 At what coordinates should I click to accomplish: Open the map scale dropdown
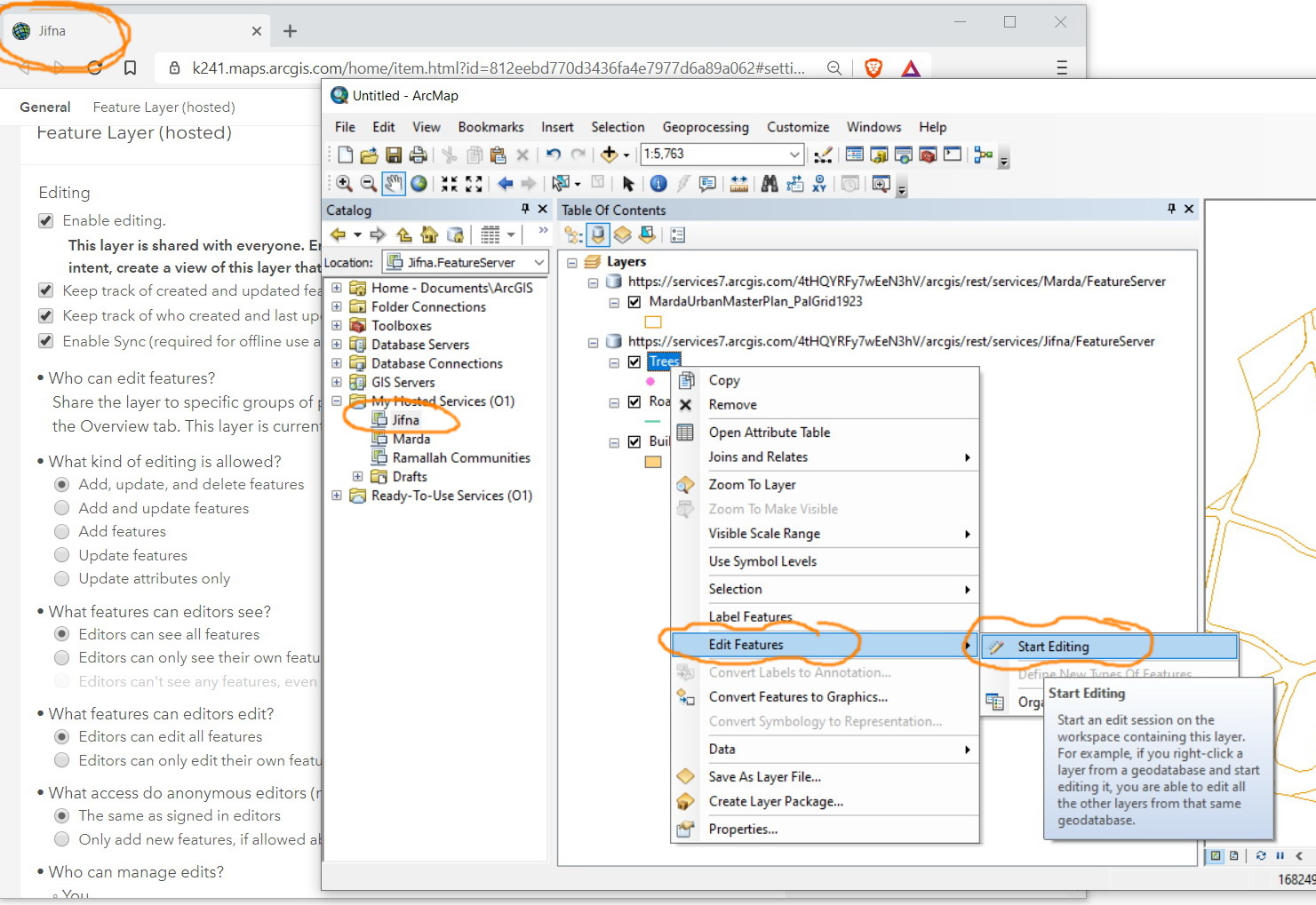point(794,155)
